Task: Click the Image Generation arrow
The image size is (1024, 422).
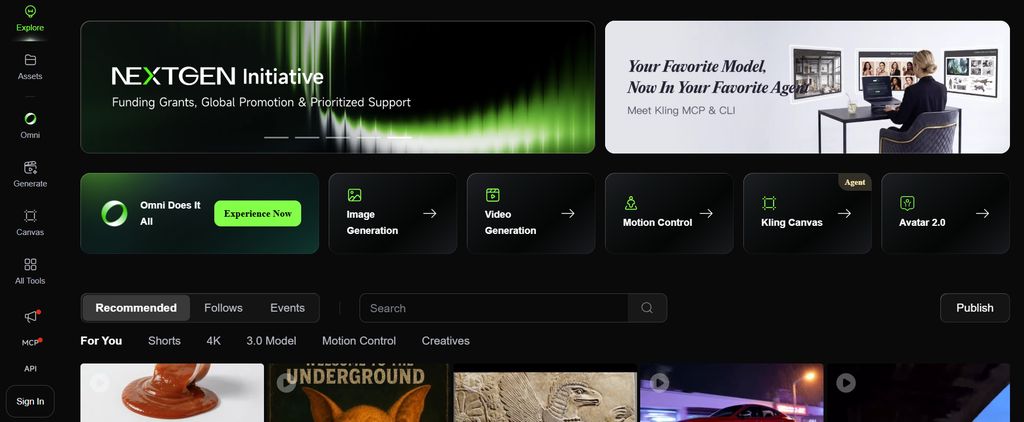Action: point(430,214)
